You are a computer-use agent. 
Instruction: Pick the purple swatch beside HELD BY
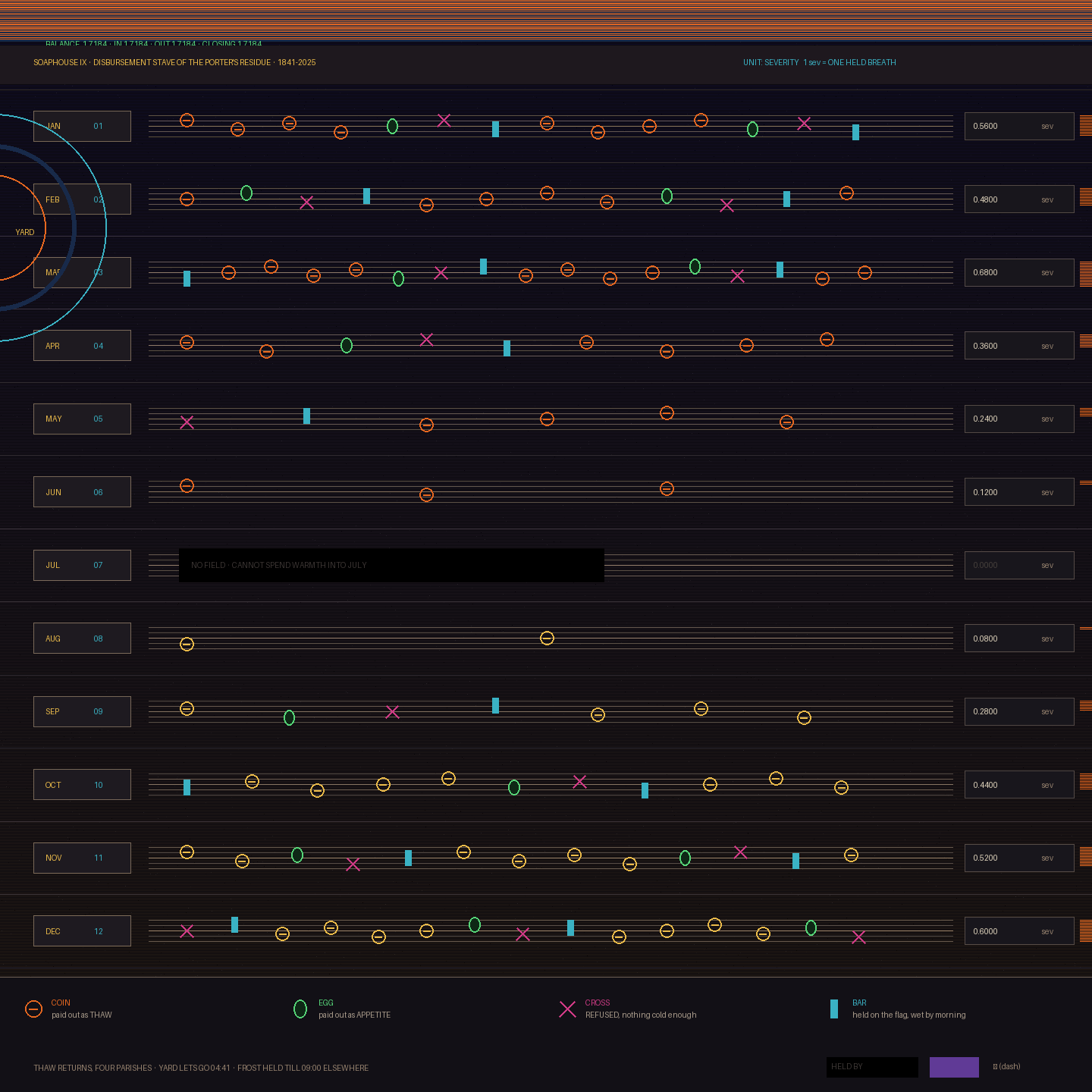(954, 1067)
